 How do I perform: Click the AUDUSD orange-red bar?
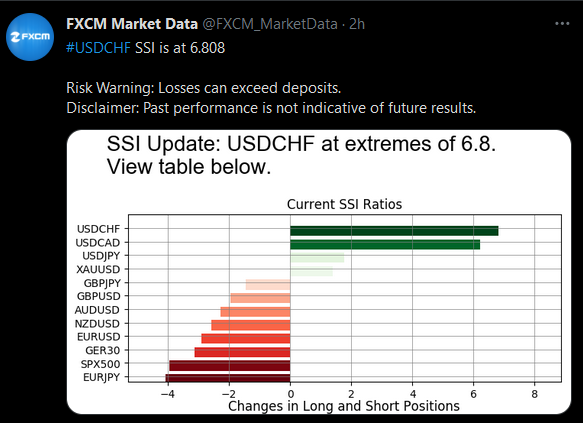(x=255, y=311)
